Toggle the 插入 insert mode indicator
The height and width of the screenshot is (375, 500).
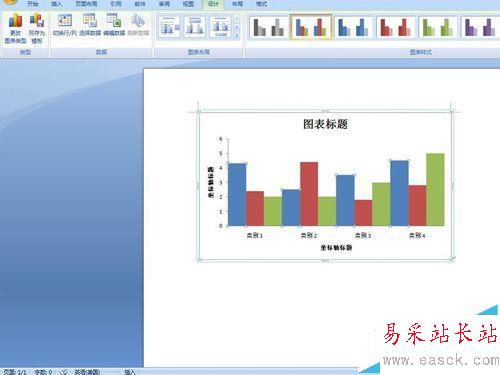pyautogui.click(x=130, y=372)
